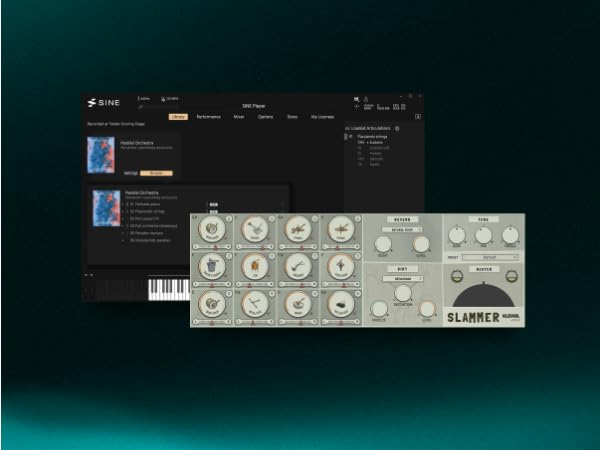
Task: Click the SINE logo
Action: click(x=104, y=103)
